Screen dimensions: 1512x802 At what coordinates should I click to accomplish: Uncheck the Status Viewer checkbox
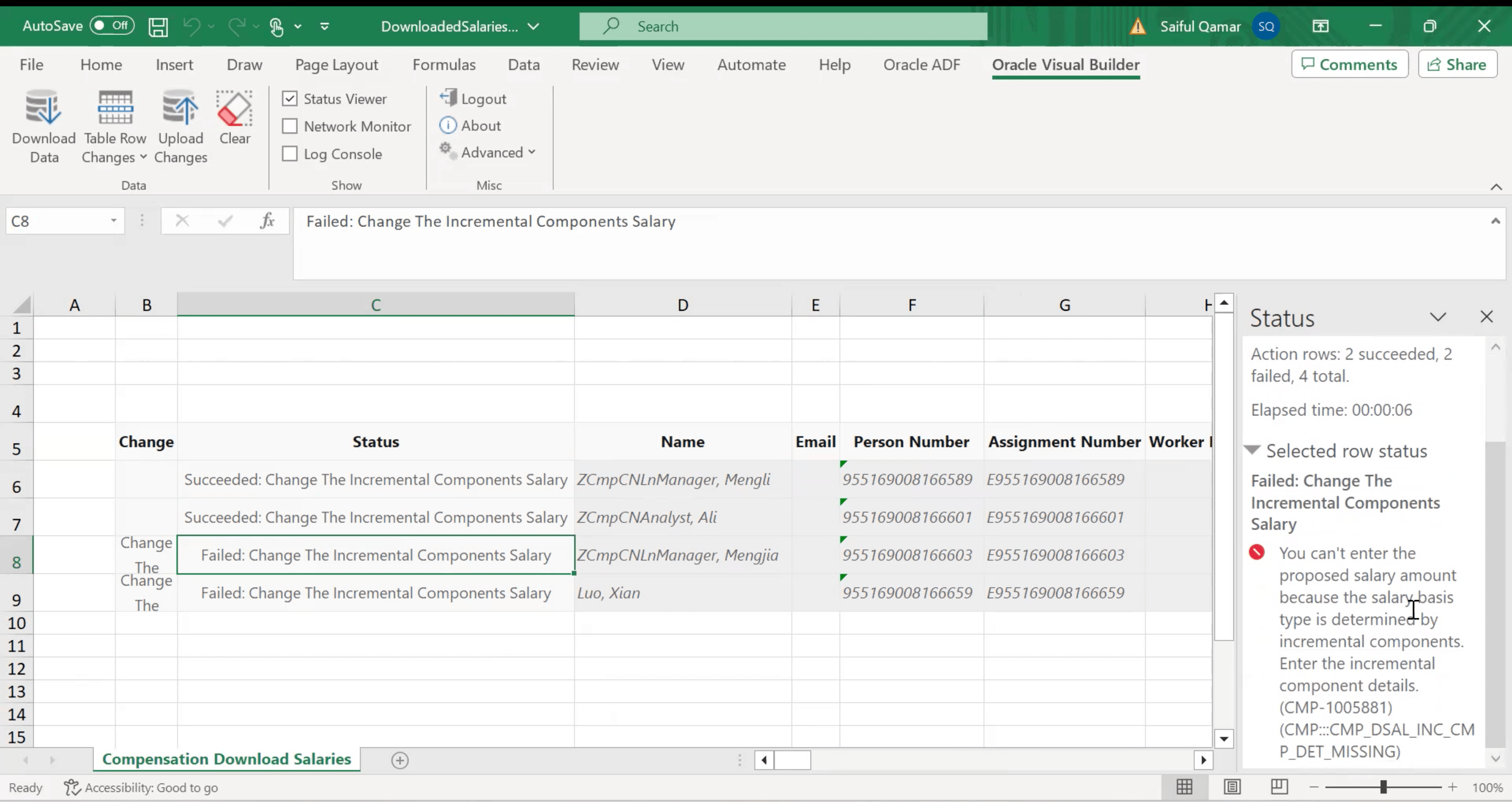290,99
